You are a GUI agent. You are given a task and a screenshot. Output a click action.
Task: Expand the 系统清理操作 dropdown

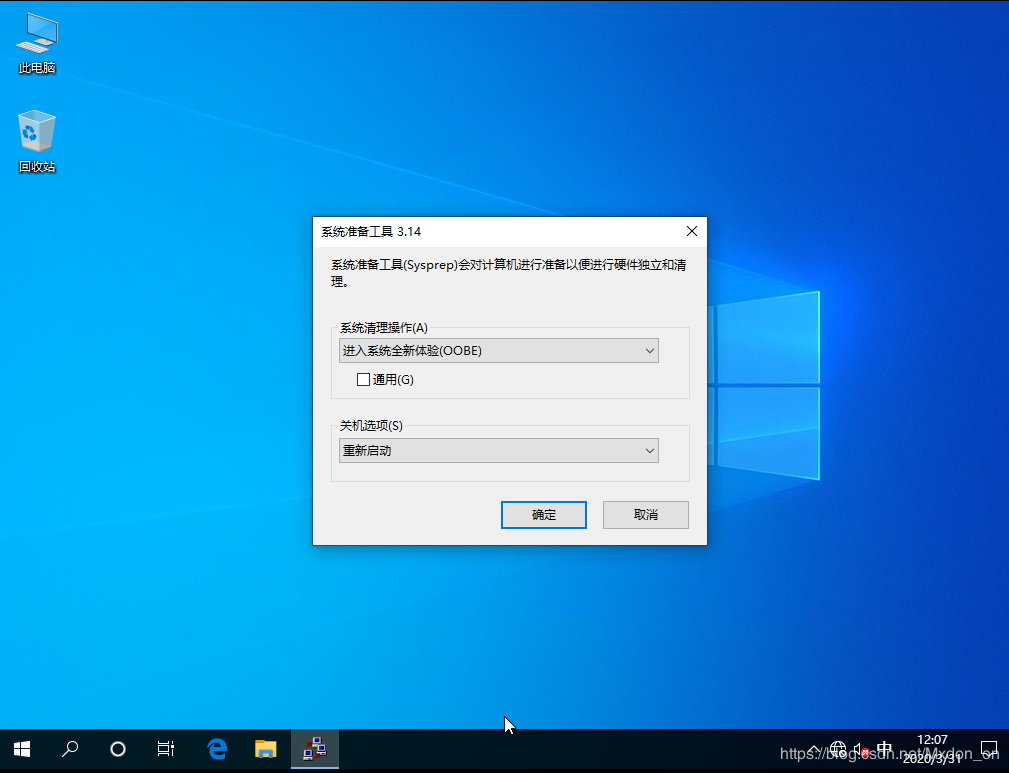tap(499, 351)
